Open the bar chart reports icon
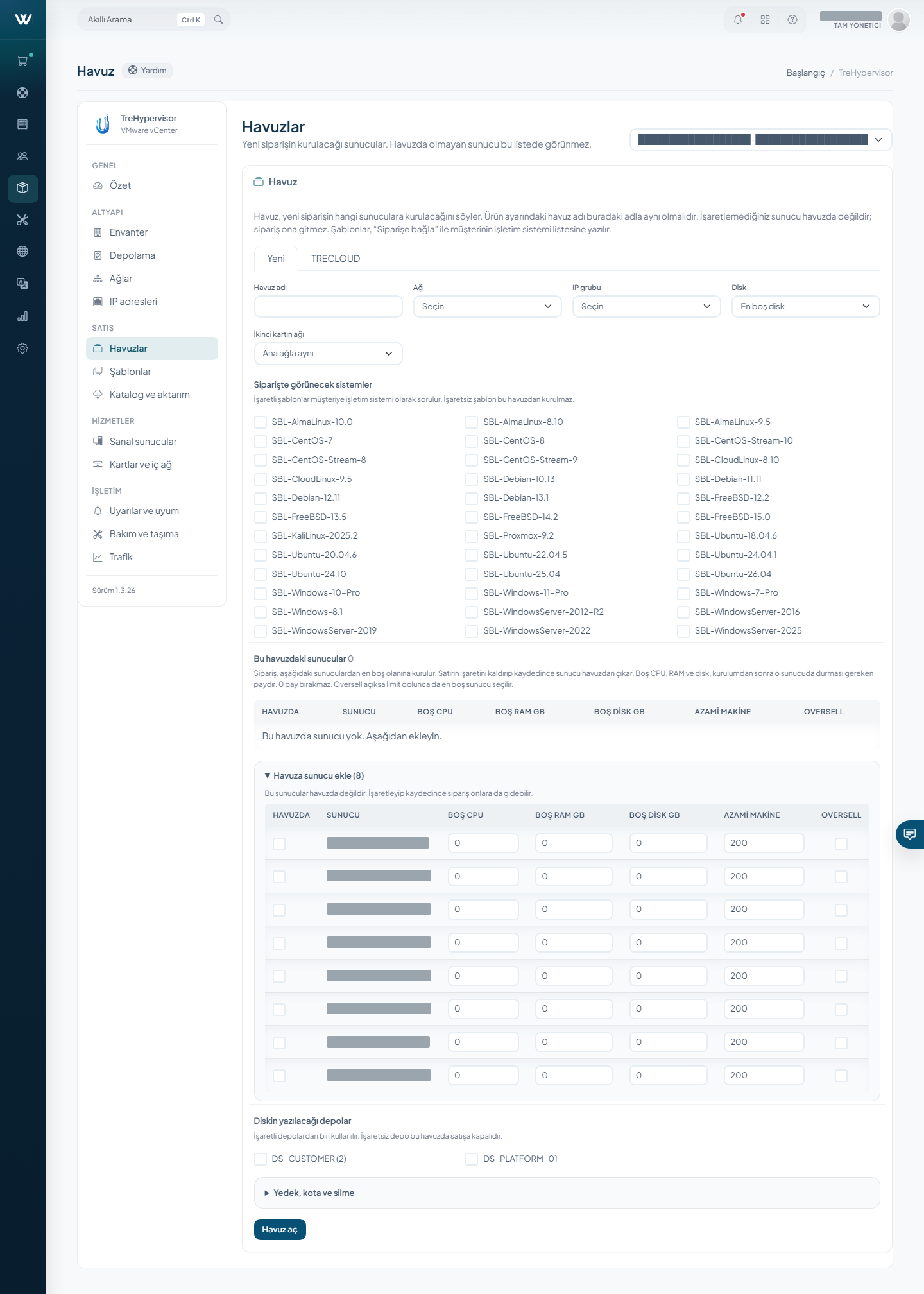Screen dimensions: 924x1294 tap(22, 316)
